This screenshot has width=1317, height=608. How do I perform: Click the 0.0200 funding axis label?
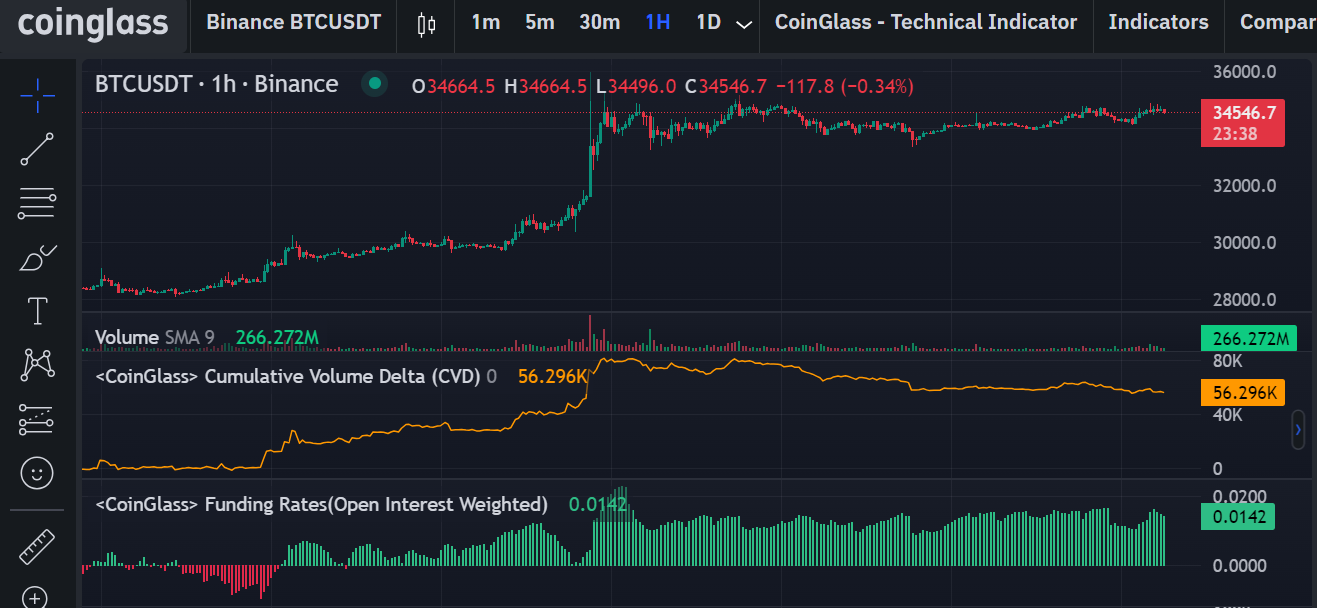pyautogui.click(x=1239, y=497)
